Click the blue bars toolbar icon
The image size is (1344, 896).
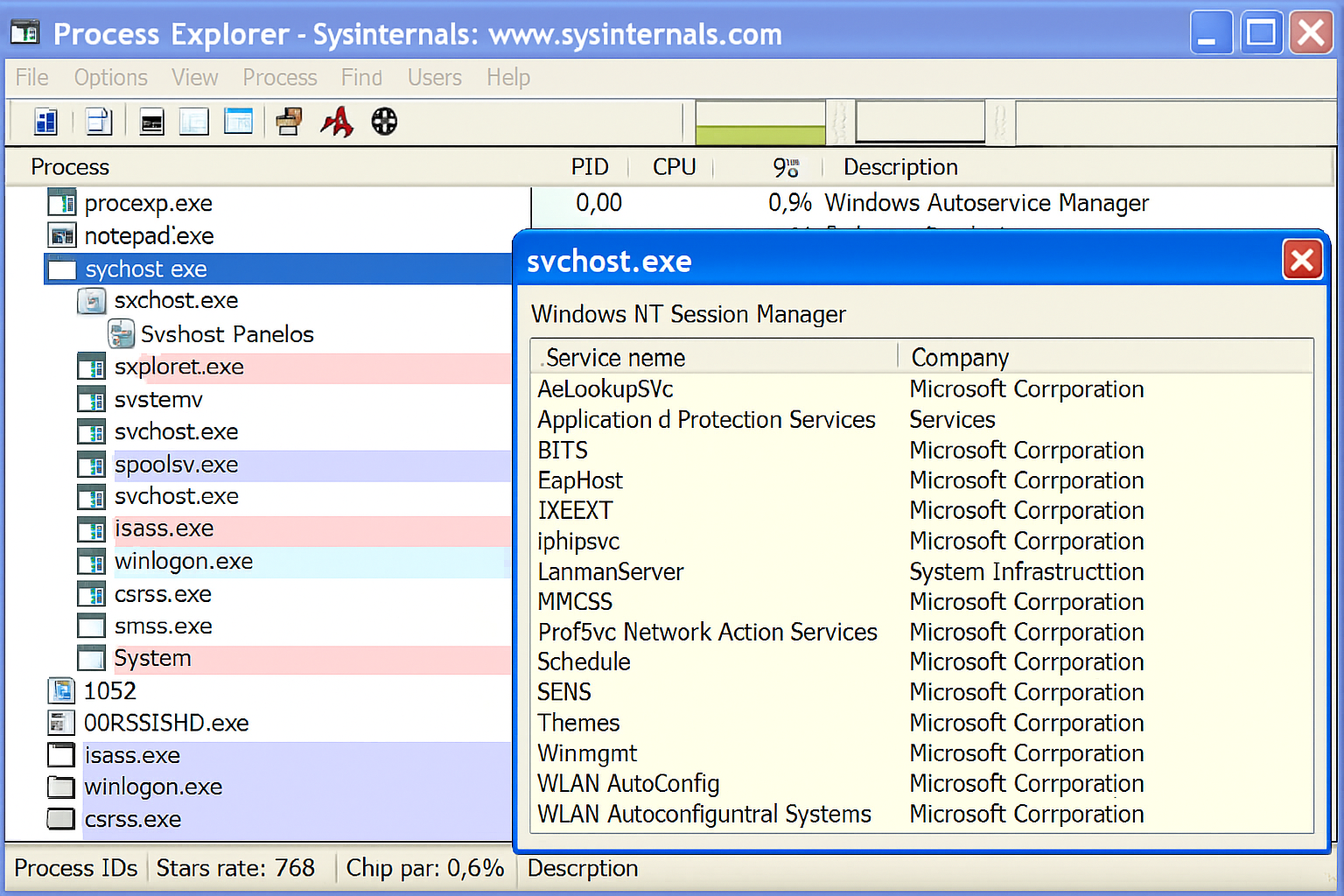coord(45,122)
